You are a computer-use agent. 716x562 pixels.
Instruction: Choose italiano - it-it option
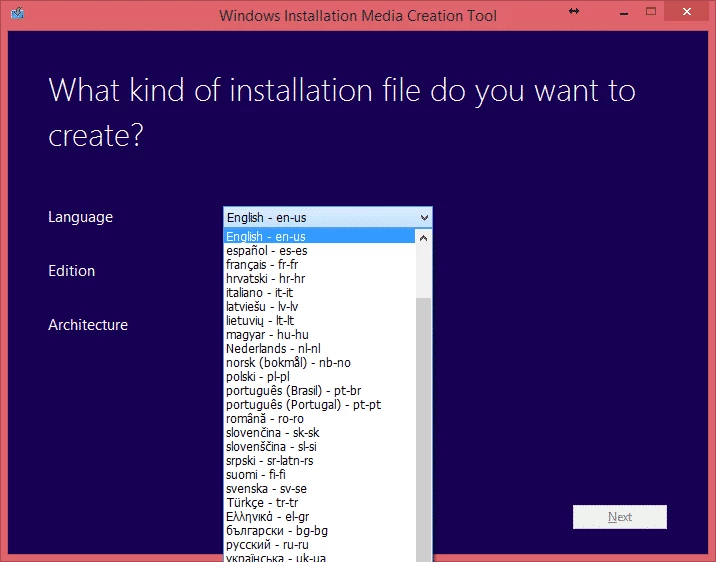260,292
